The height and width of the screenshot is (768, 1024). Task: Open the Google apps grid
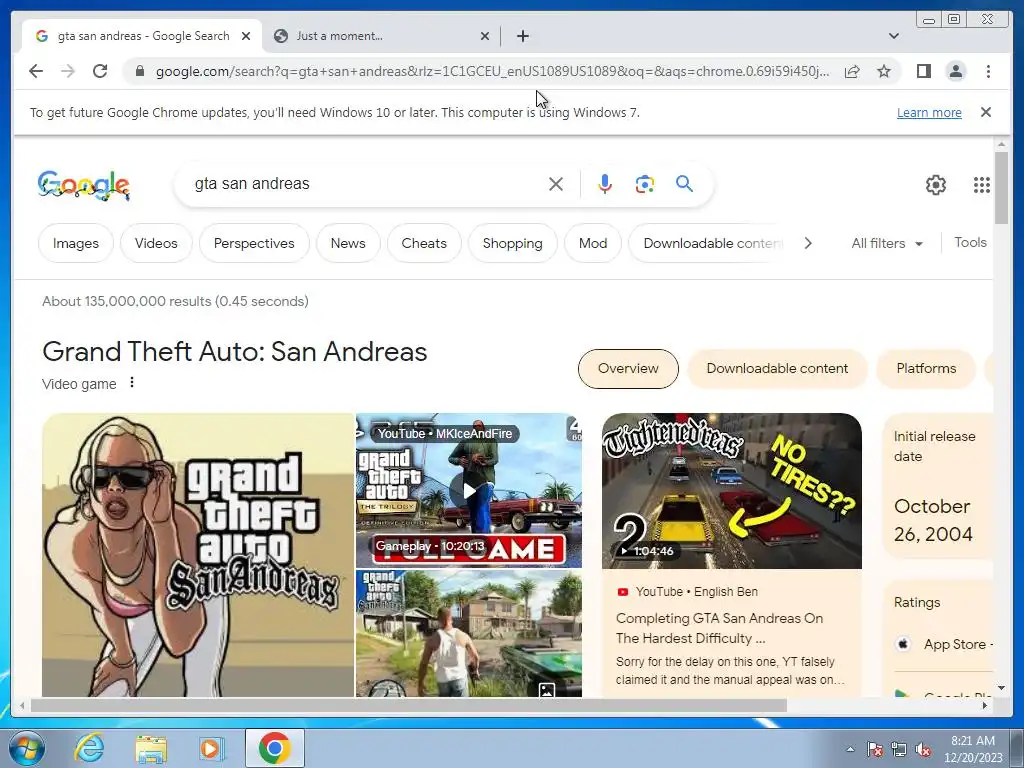981,185
